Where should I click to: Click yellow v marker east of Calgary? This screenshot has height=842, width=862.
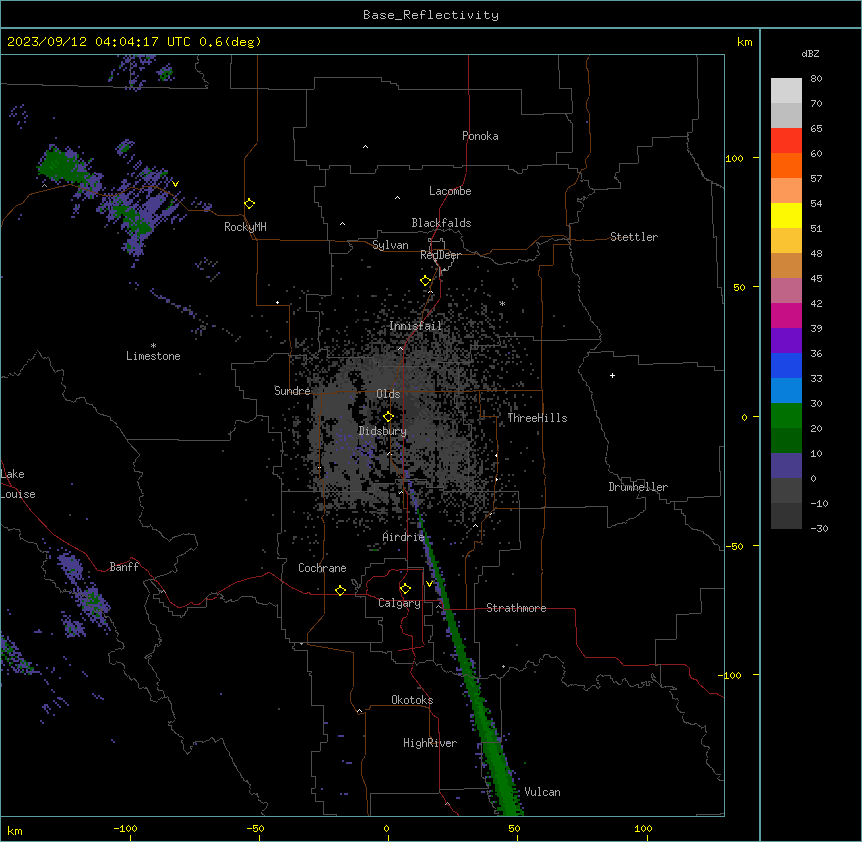tap(429, 583)
